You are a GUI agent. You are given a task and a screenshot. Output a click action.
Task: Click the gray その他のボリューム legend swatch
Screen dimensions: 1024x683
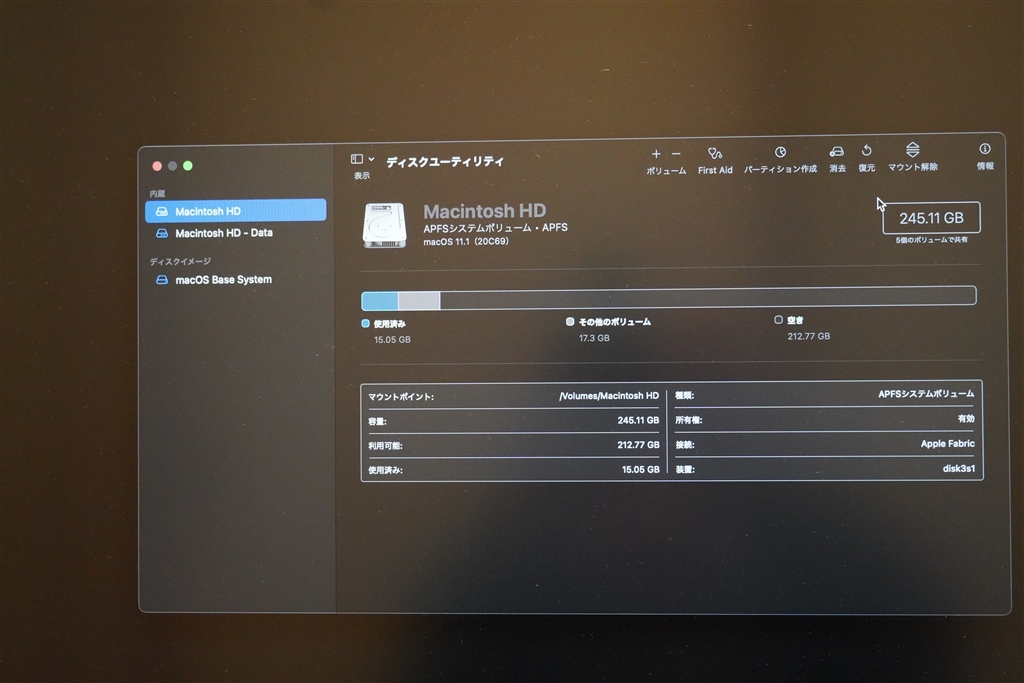(x=569, y=321)
